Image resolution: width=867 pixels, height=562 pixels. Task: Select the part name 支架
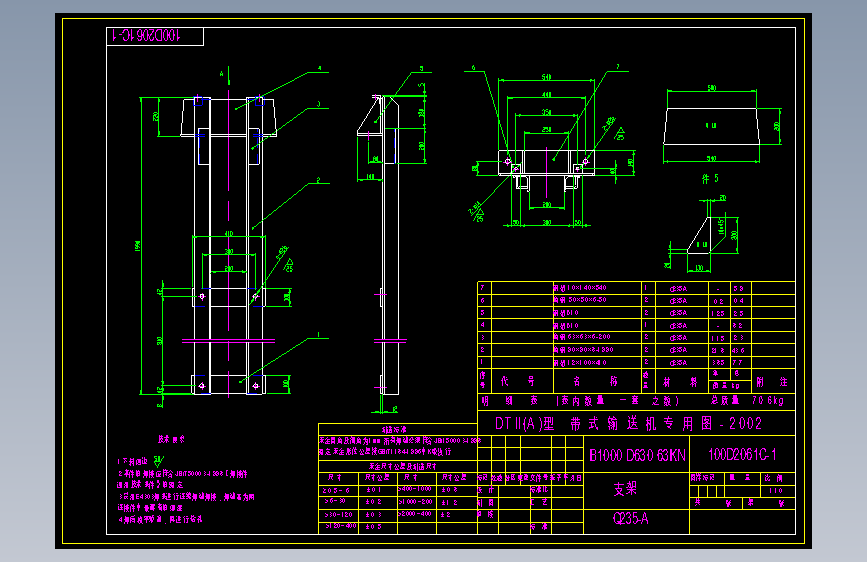pos(625,488)
